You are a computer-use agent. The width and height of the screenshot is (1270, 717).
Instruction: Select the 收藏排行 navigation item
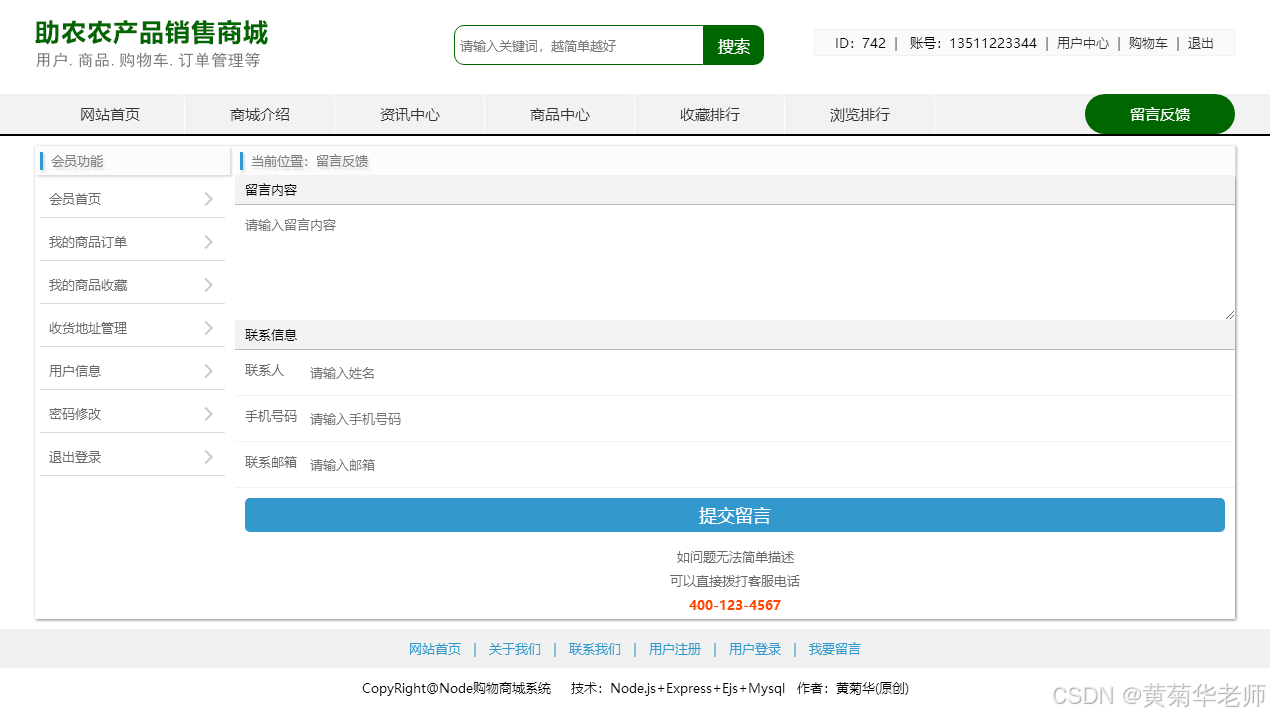pyautogui.click(x=710, y=115)
